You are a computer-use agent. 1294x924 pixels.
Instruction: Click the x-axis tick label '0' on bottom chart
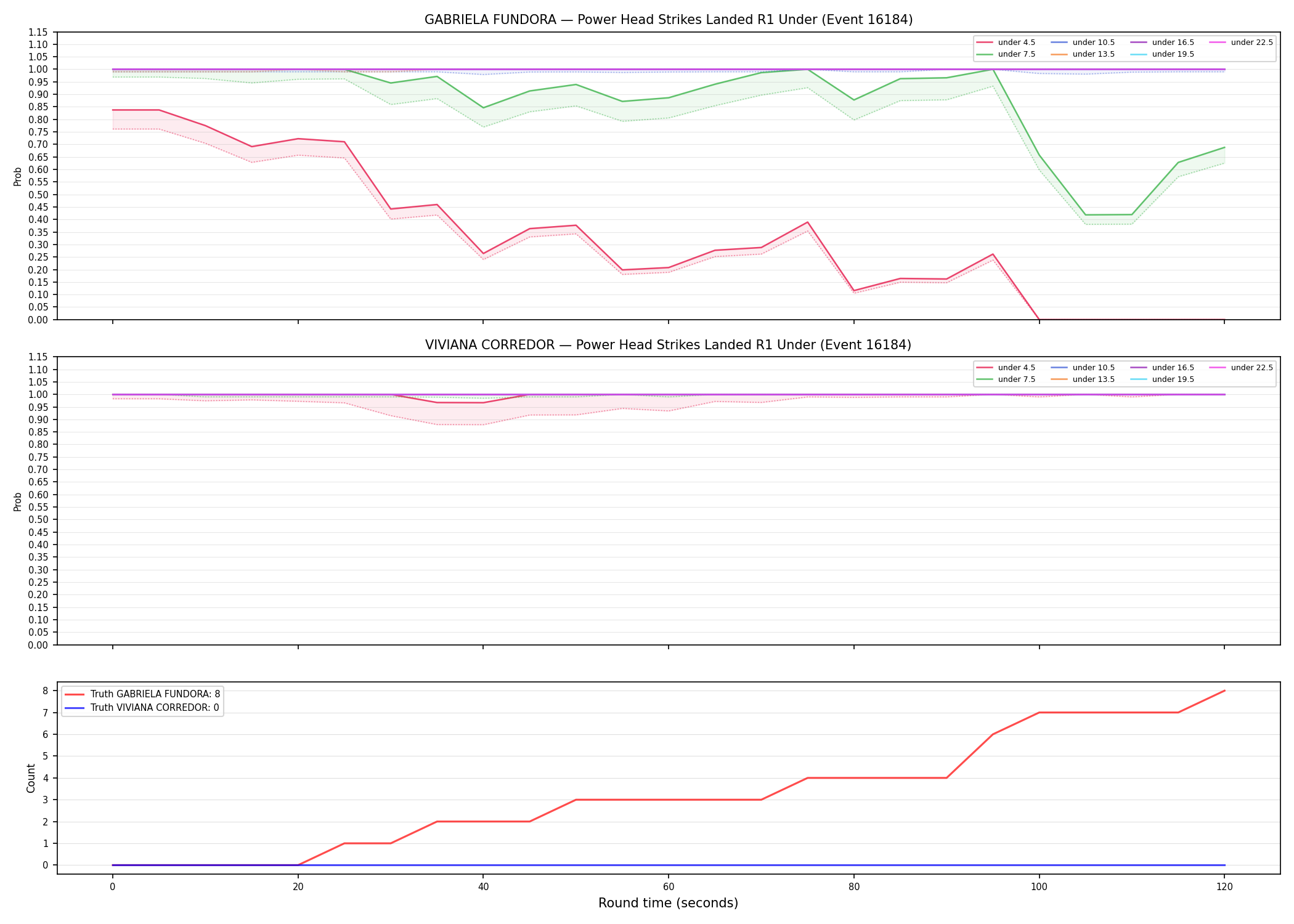pyautogui.click(x=112, y=887)
